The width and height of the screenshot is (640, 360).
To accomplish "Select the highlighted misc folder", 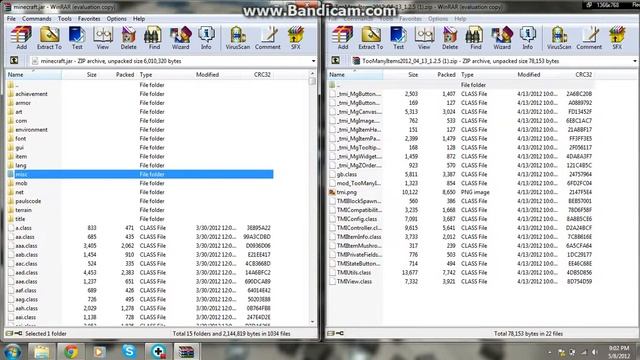I will (x=140, y=174).
